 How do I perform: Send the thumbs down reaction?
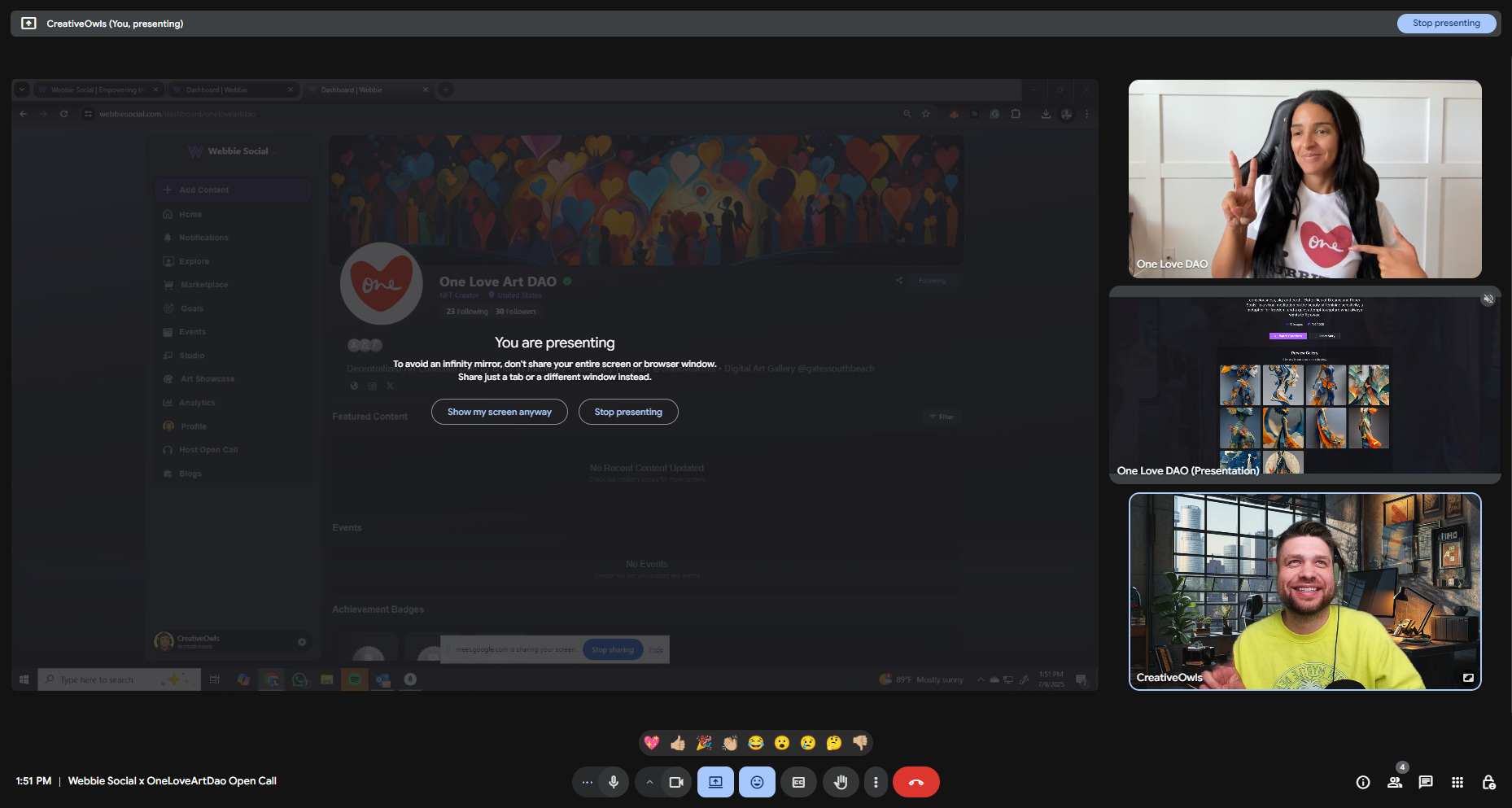tap(860, 742)
